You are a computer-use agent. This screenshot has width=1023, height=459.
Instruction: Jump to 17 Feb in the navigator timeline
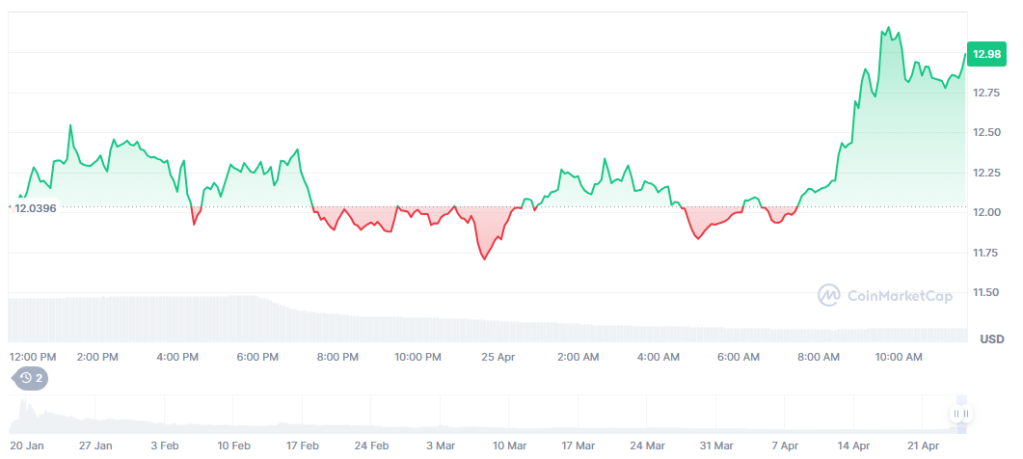303,444
